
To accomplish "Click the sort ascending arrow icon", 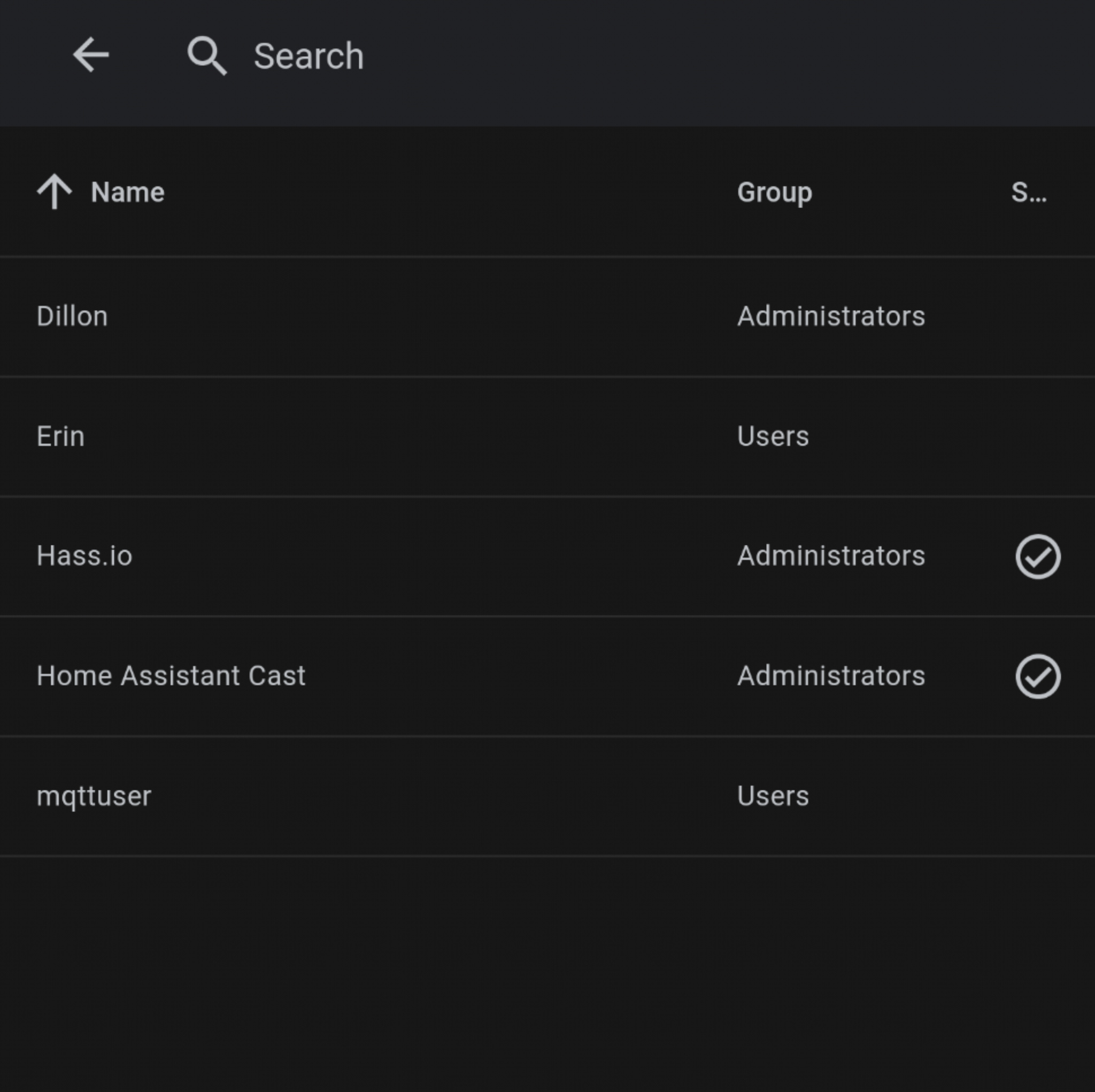I will [55, 191].
